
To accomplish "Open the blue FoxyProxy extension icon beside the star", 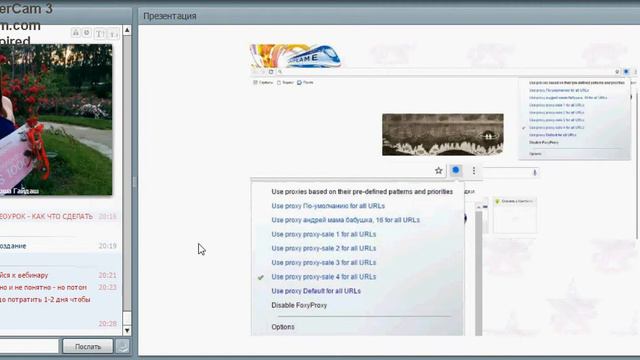I will [x=456, y=170].
